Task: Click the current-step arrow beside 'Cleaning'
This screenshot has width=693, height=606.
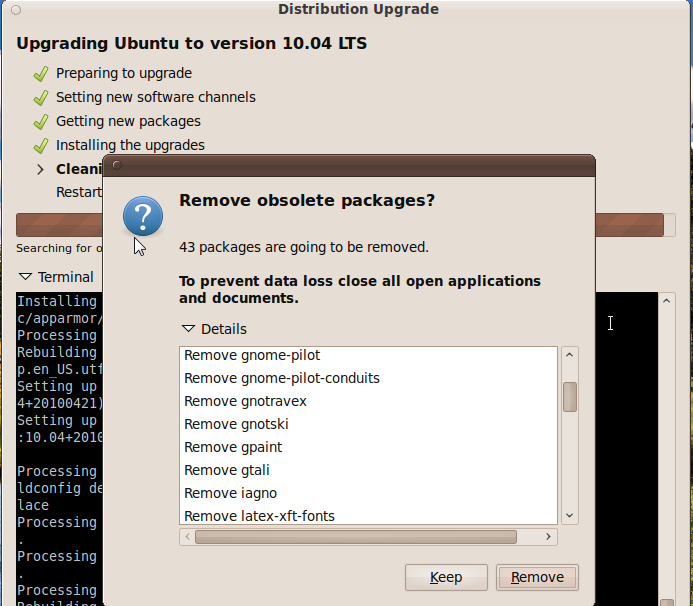Action: coord(40,169)
